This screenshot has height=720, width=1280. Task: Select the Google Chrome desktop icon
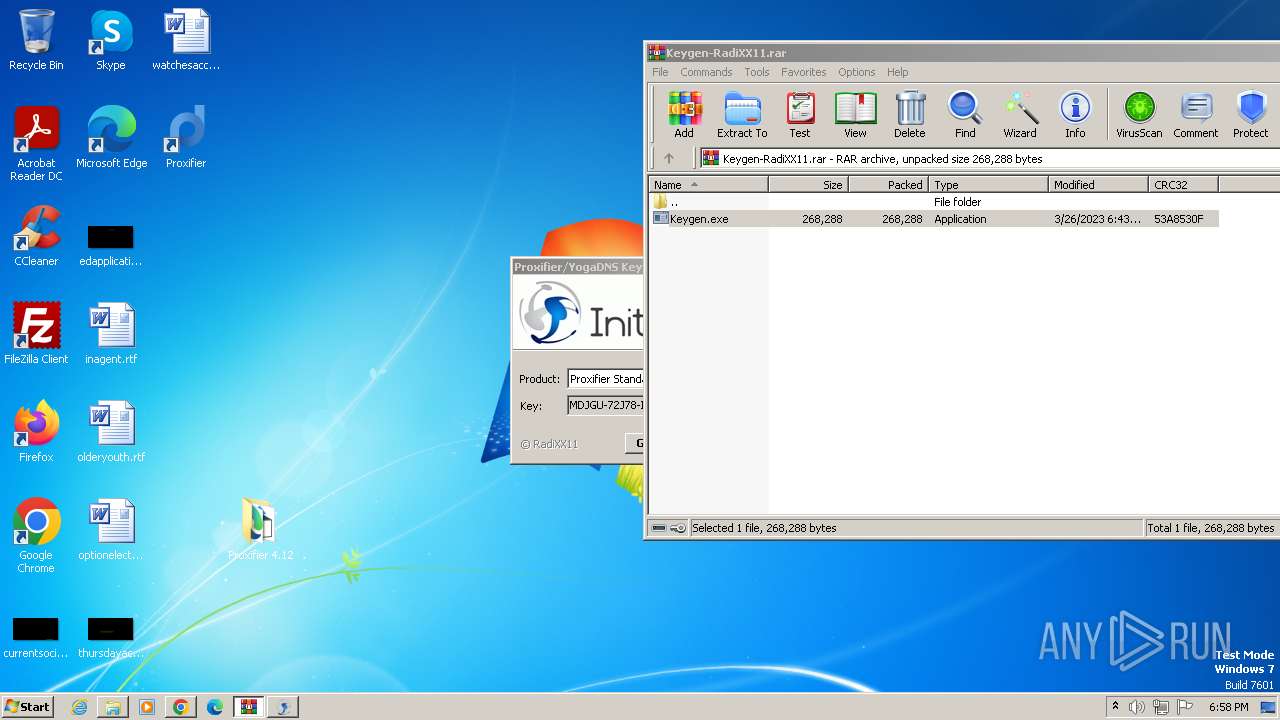[36, 537]
